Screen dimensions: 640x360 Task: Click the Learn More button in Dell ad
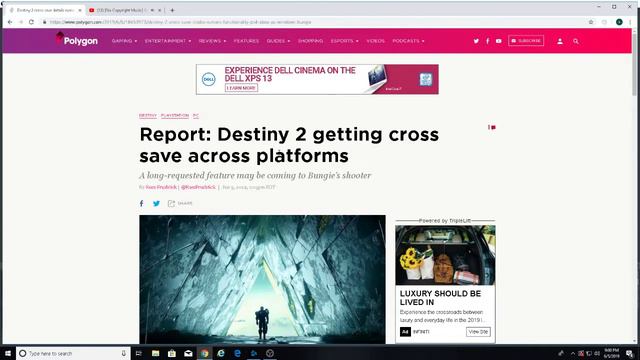click(241, 88)
